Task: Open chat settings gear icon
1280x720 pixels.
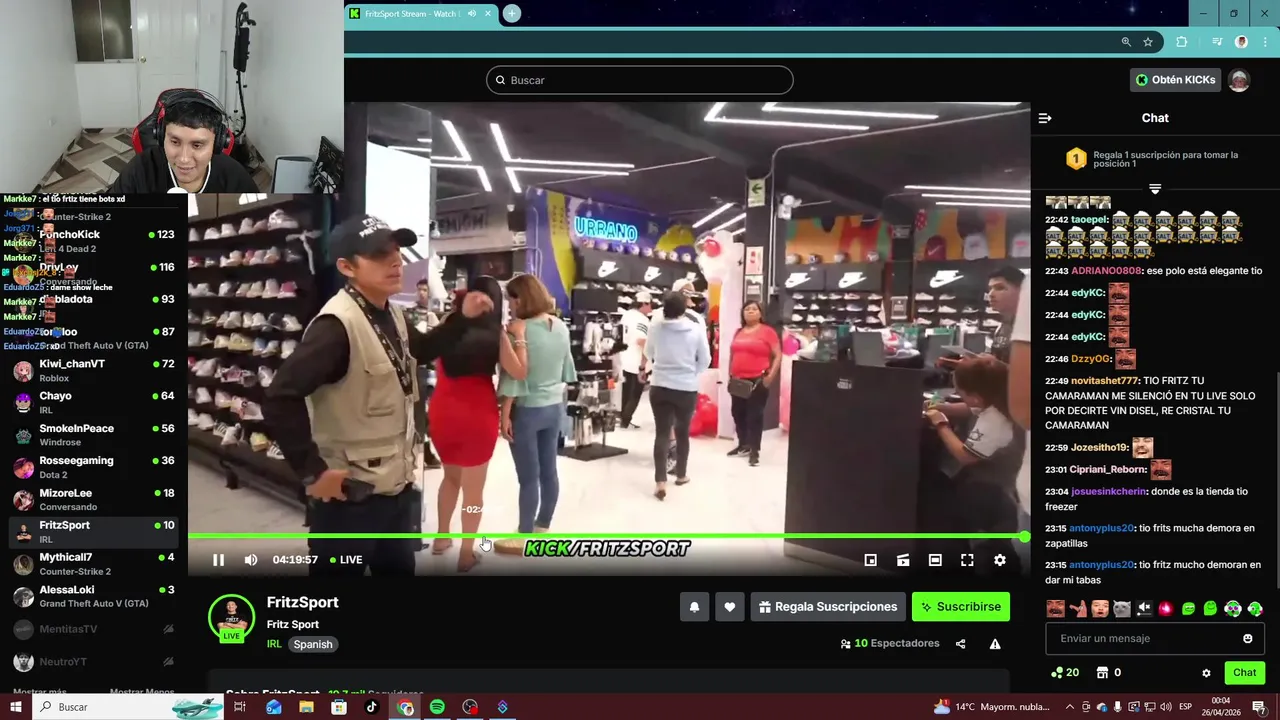Action: [x=1206, y=673]
